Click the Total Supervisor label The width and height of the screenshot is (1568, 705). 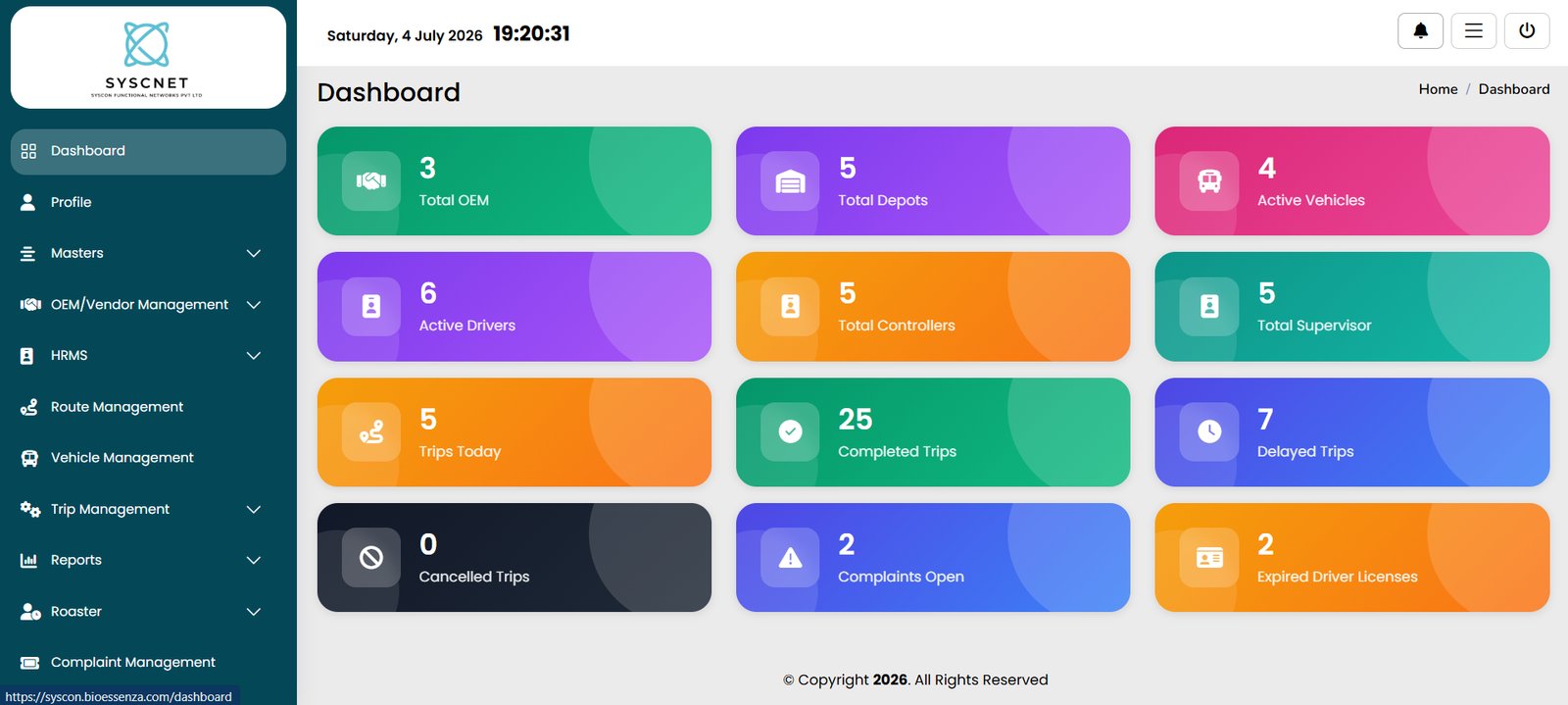1314,326
